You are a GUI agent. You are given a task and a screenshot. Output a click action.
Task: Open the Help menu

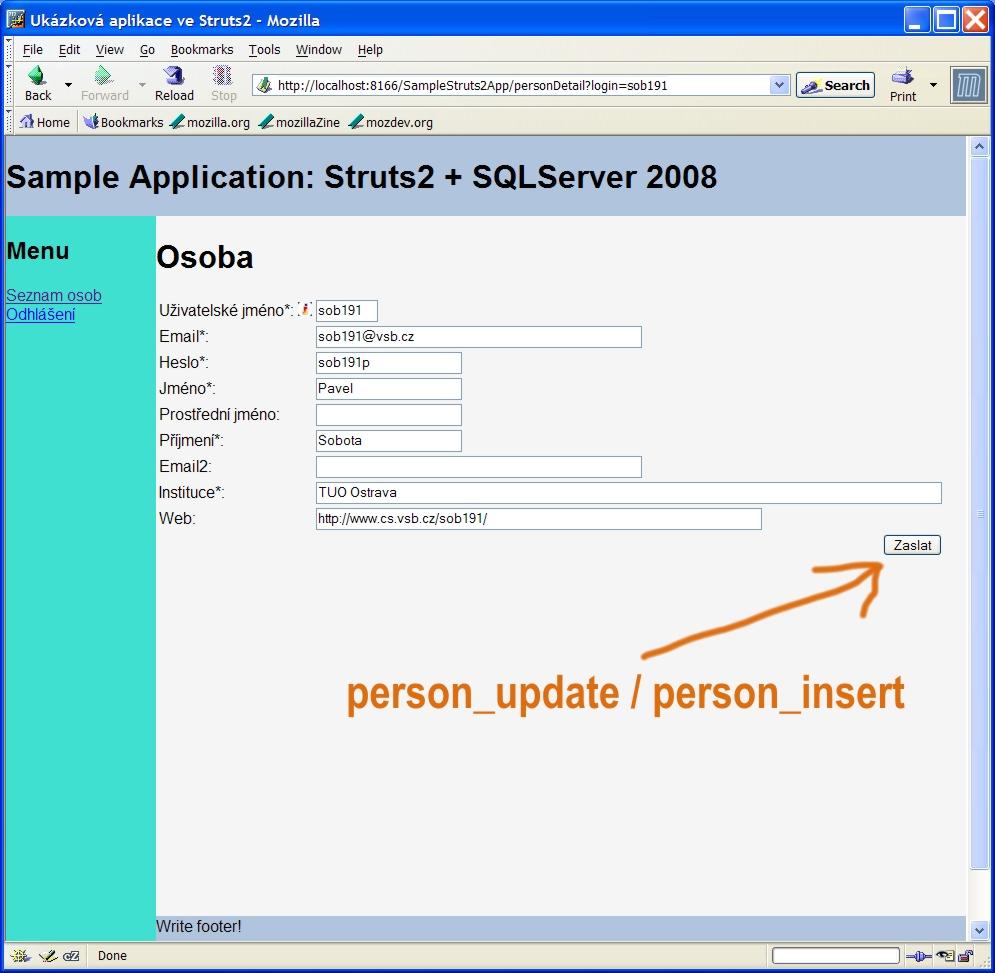(x=370, y=50)
